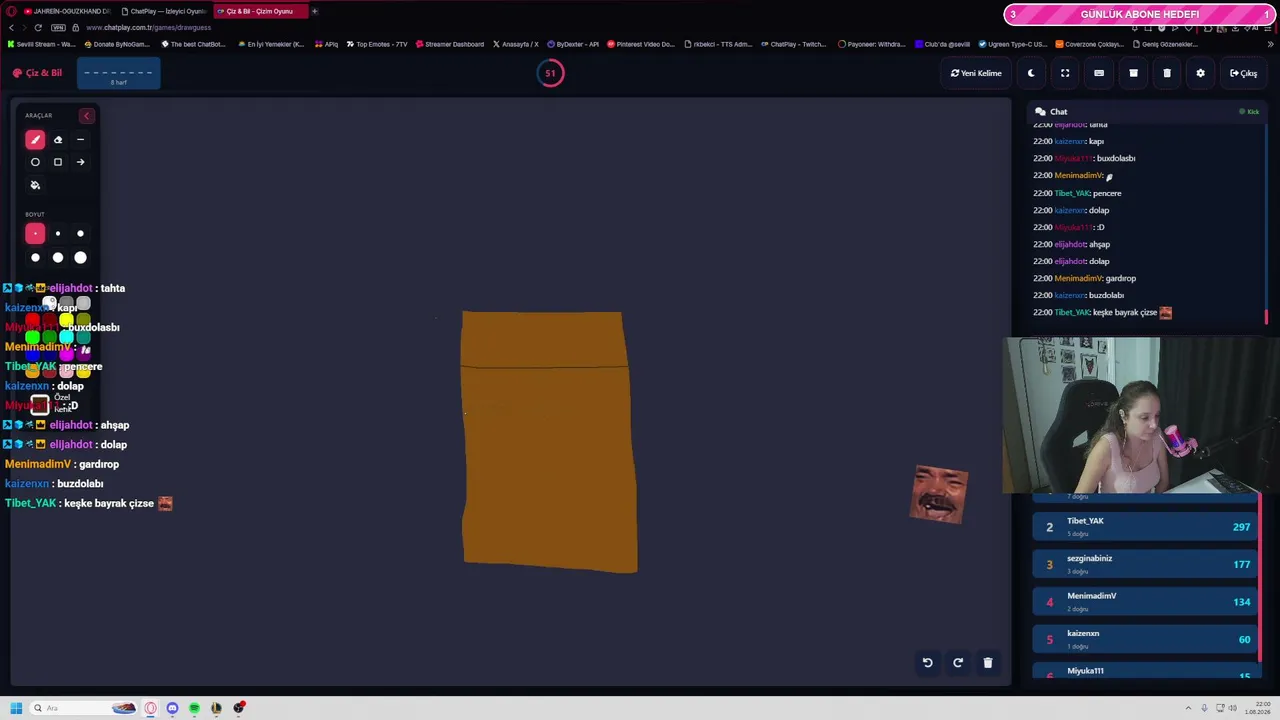Open the Discord taskbar icon
Viewport: 1280px width, 720px height.
173,708
